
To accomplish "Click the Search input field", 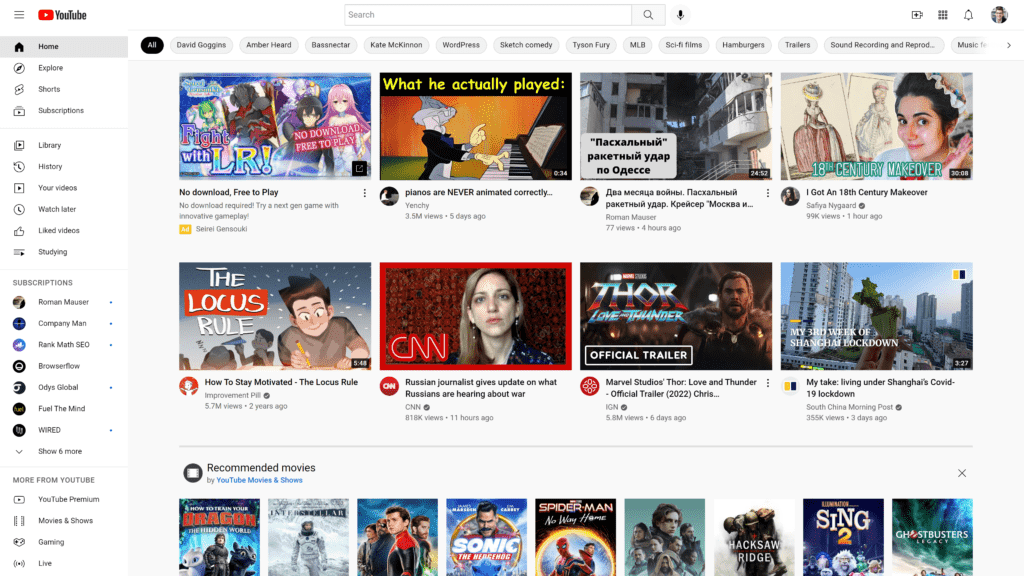I will tap(488, 14).
